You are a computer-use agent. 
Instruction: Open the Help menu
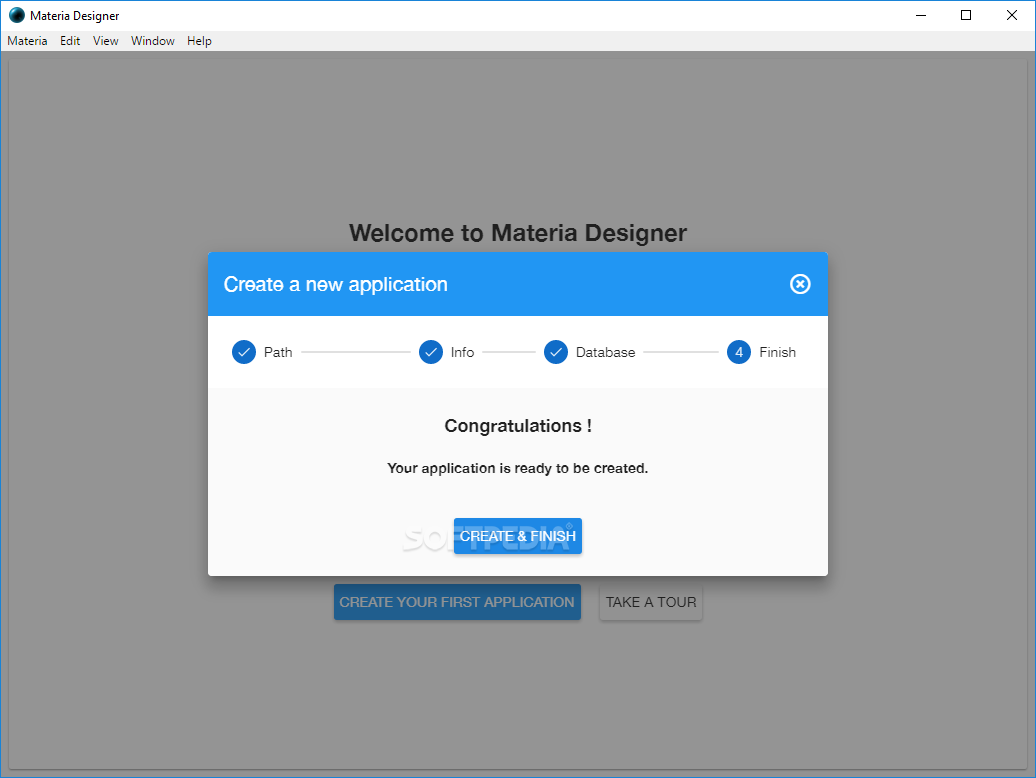point(199,41)
